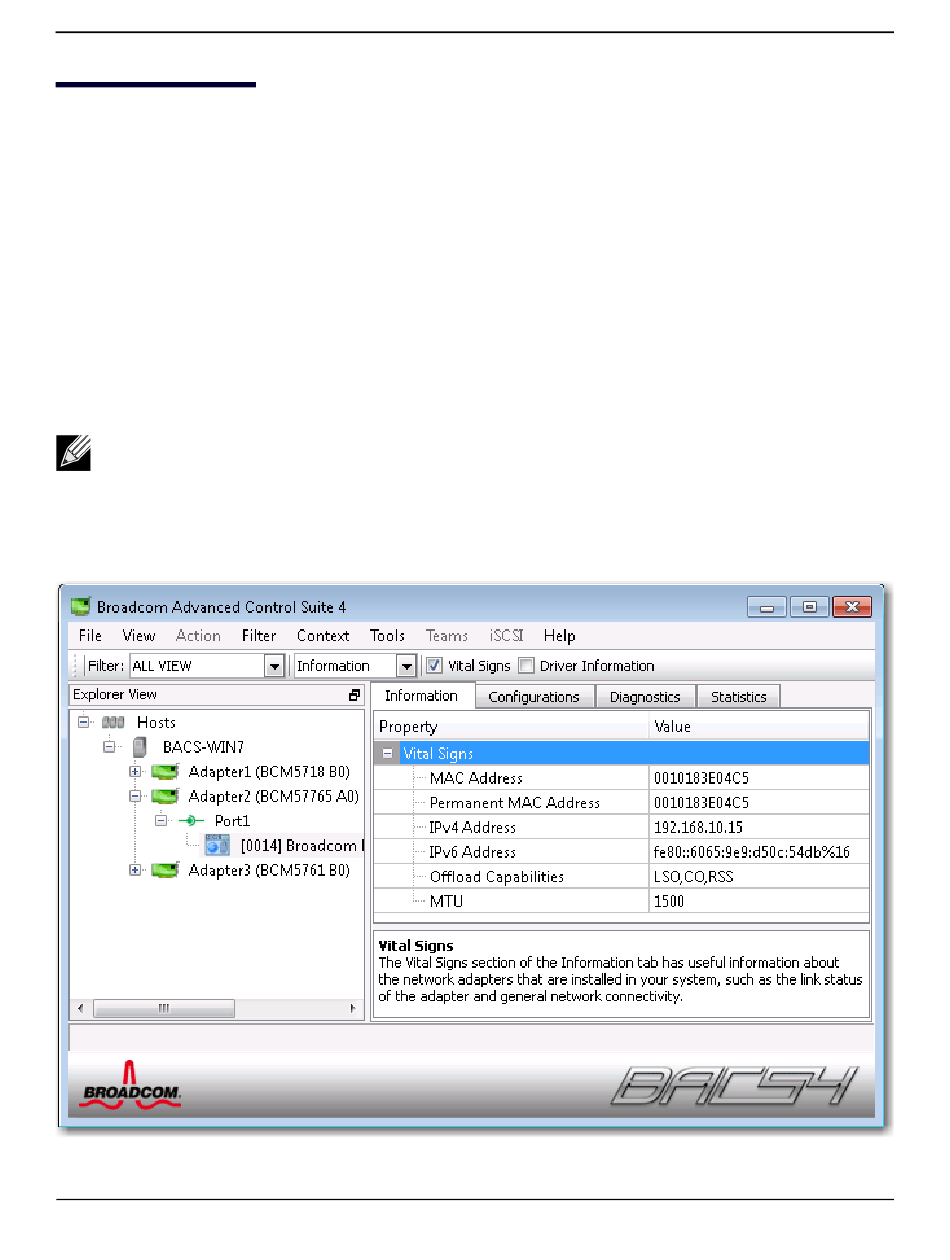Select the Port1 tree item

(x=230, y=820)
